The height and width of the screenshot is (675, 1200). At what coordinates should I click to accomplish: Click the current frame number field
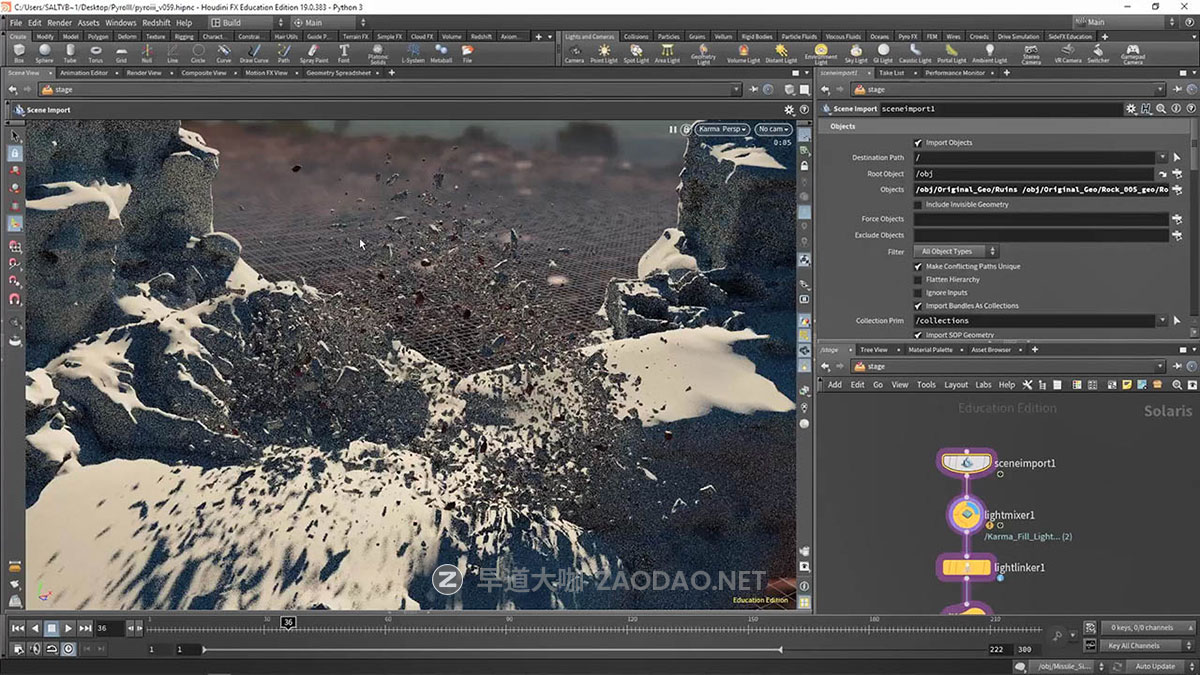pyautogui.click(x=109, y=628)
